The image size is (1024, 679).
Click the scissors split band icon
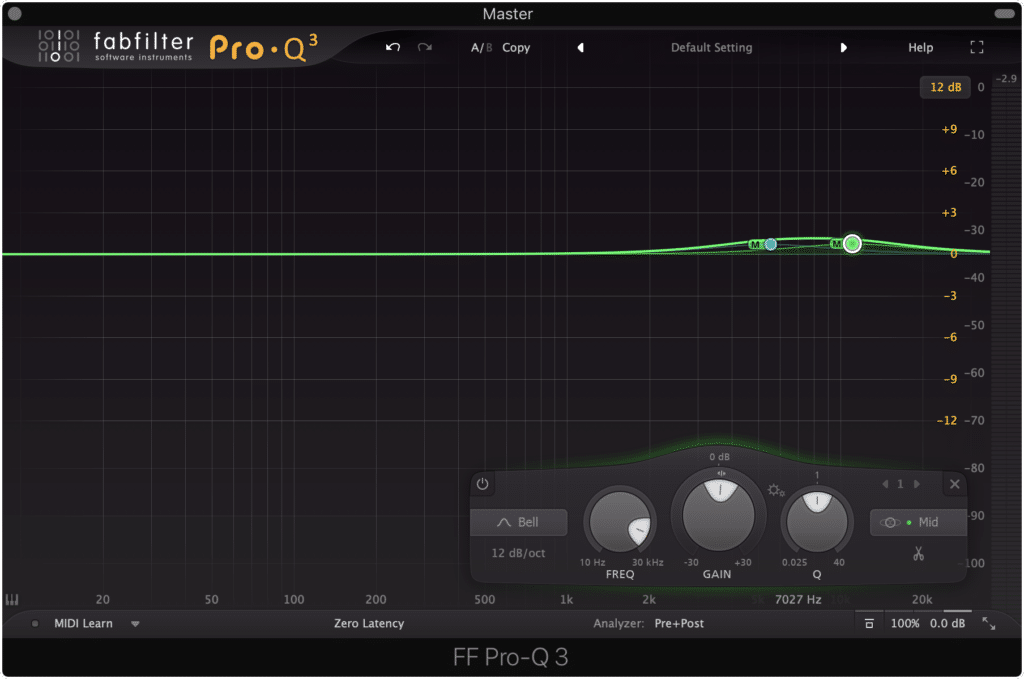(918, 554)
